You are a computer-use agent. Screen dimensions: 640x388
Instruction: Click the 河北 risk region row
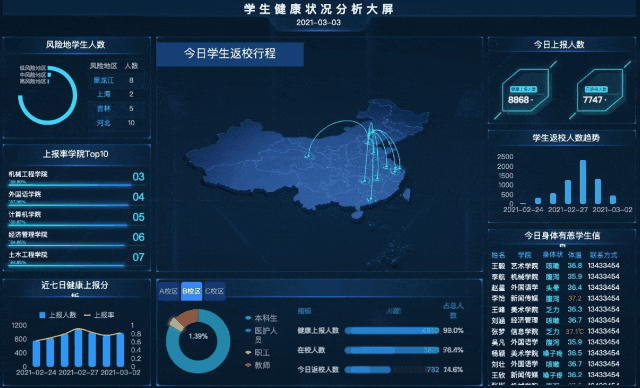[117, 123]
